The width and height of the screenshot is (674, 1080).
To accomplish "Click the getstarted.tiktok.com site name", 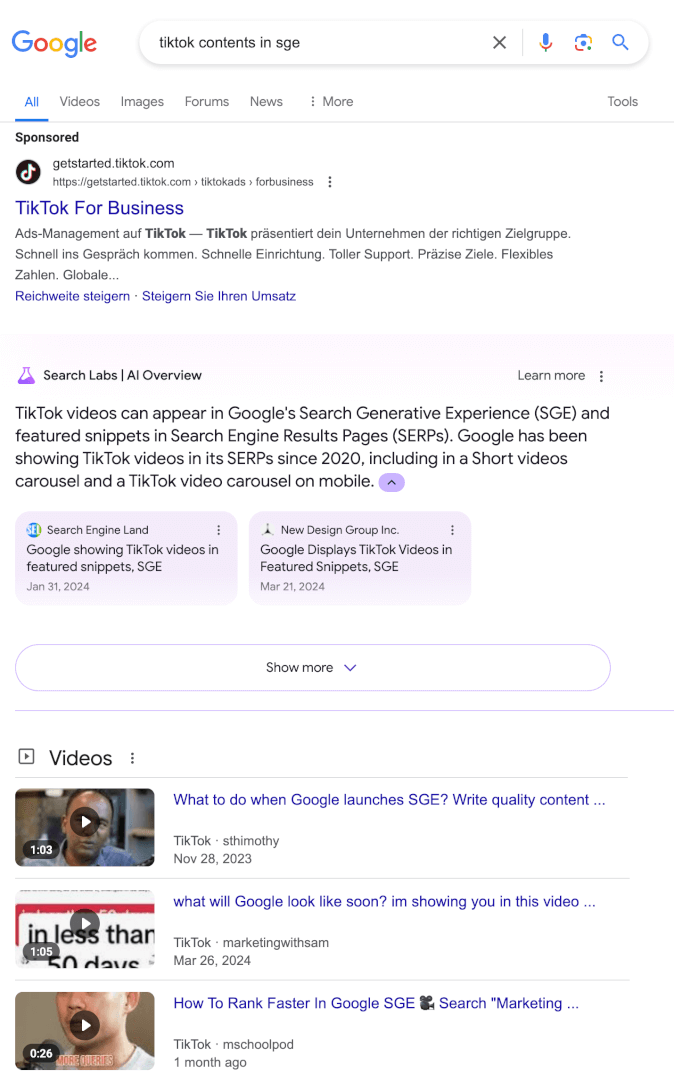I will click(x=114, y=163).
